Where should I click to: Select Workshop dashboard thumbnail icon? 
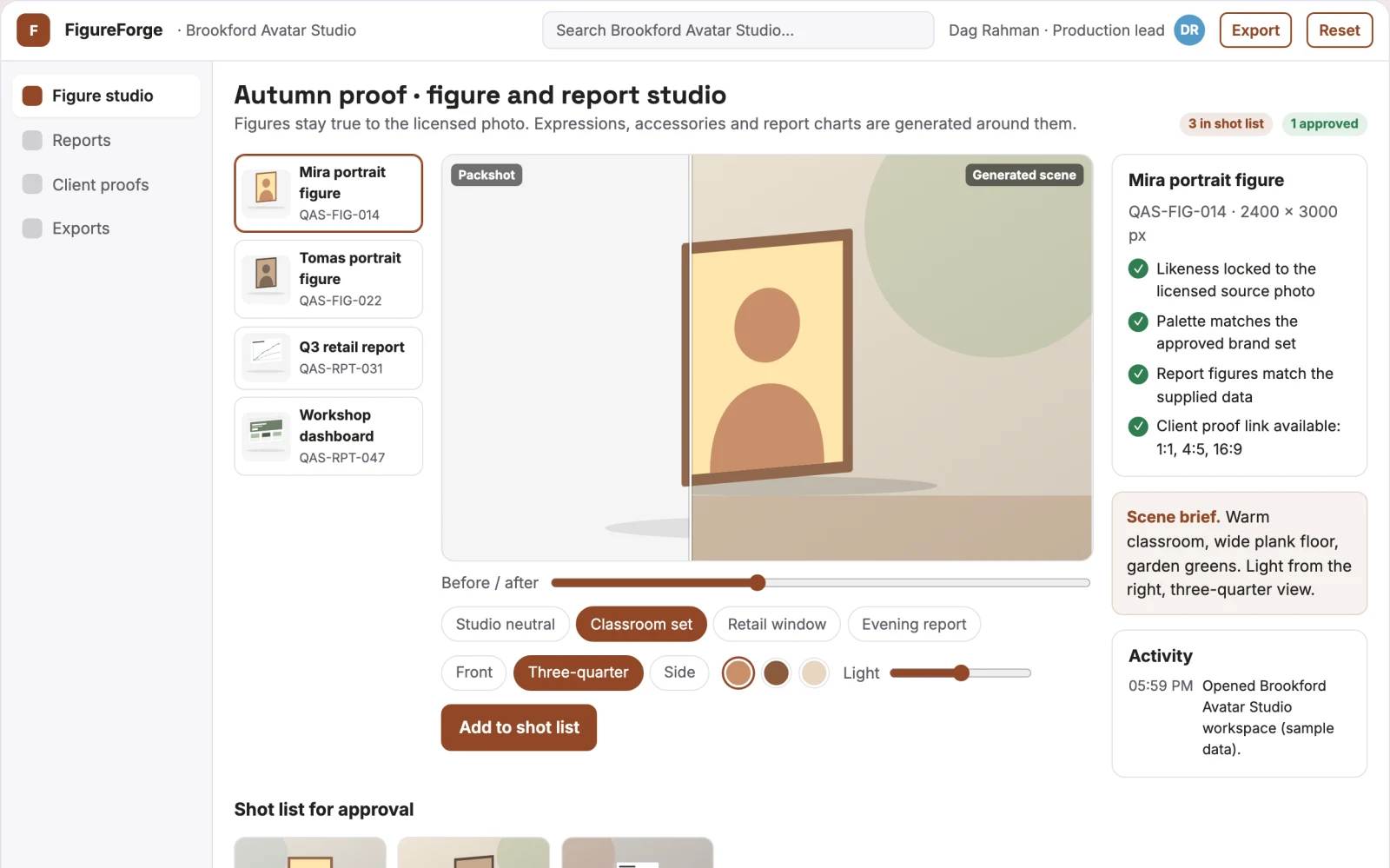[x=267, y=436]
